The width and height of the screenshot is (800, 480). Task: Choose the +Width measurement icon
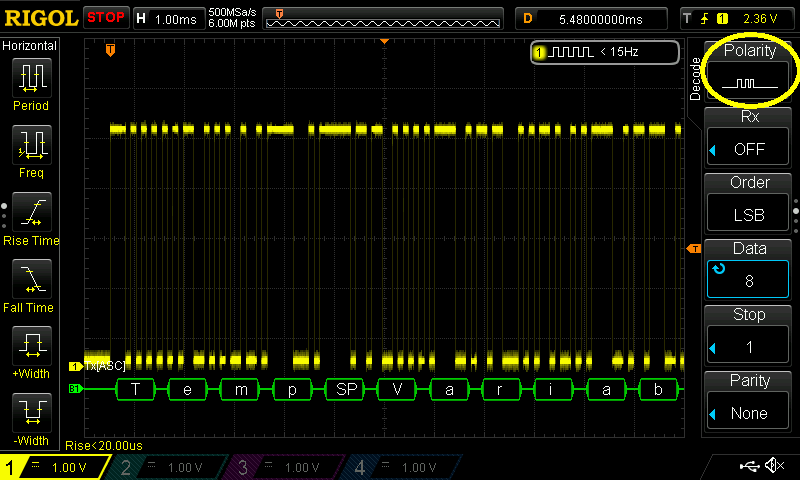click(x=31, y=347)
